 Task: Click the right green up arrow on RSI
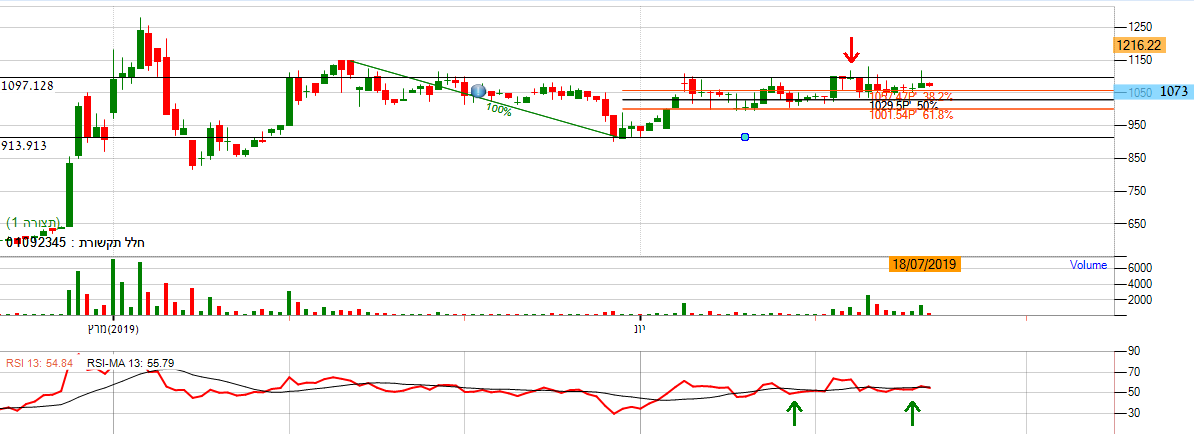click(912, 412)
